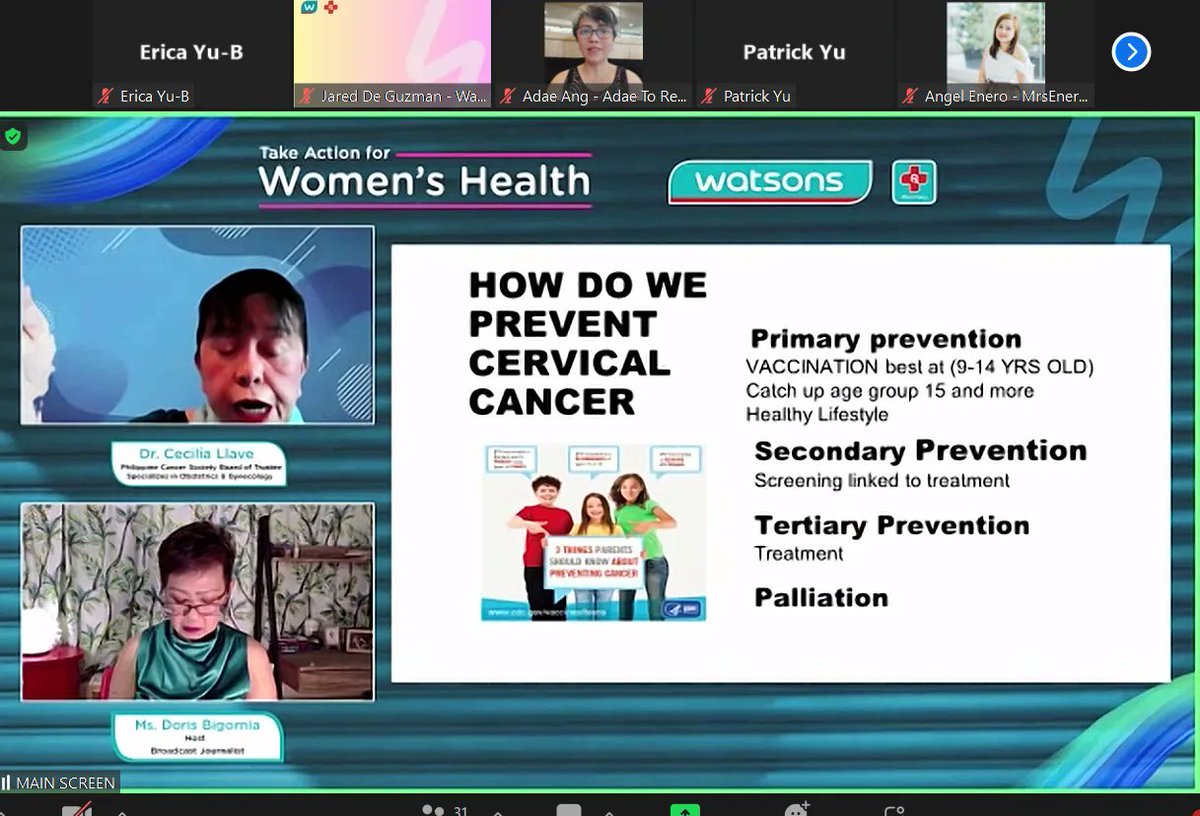Open the Participants panel showing 31

(x=444, y=810)
